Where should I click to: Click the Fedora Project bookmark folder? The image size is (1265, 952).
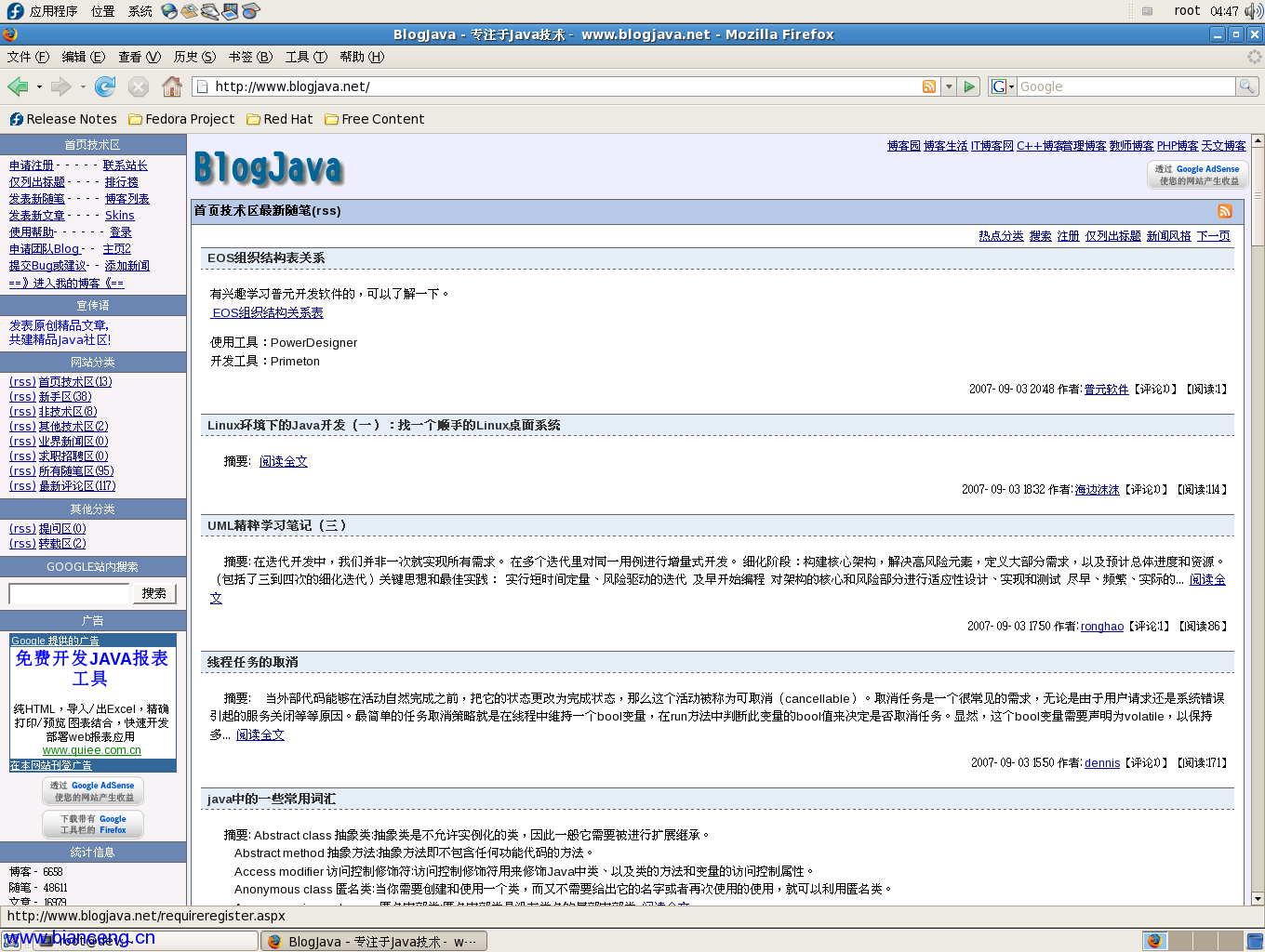tap(181, 119)
